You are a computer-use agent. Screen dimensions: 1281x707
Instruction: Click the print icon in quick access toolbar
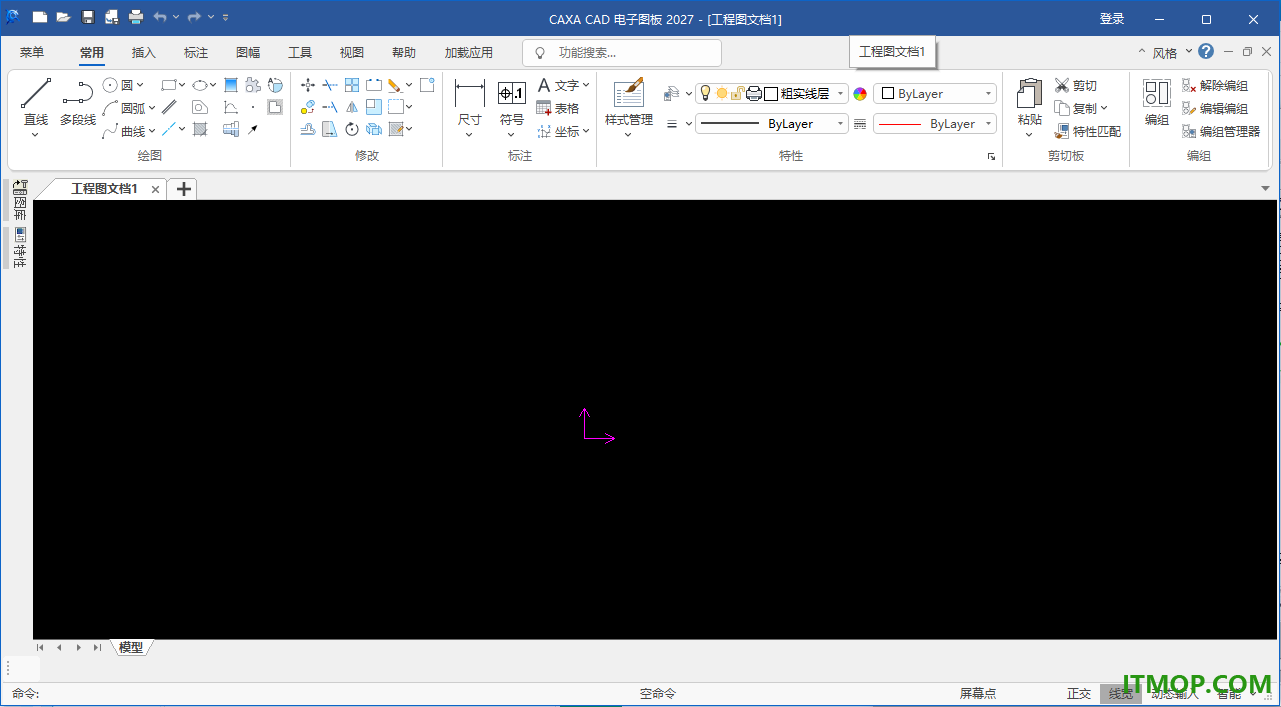coord(136,17)
